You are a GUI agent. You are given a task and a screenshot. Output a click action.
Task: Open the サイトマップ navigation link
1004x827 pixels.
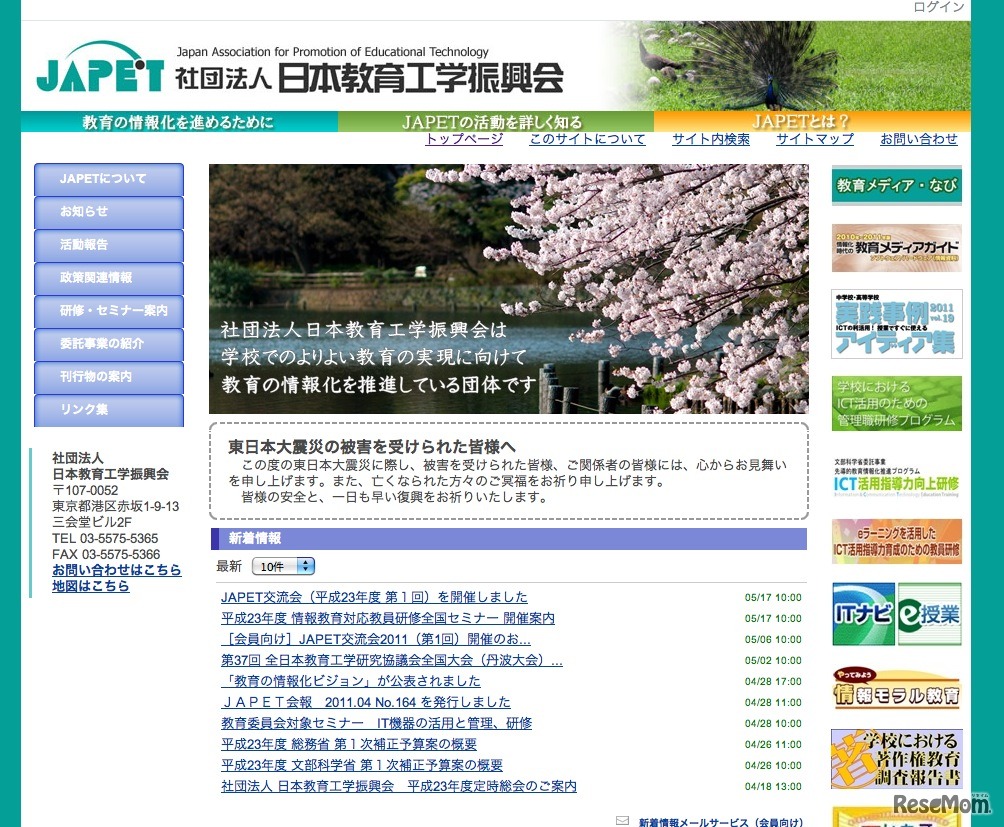click(x=814, y=139)
